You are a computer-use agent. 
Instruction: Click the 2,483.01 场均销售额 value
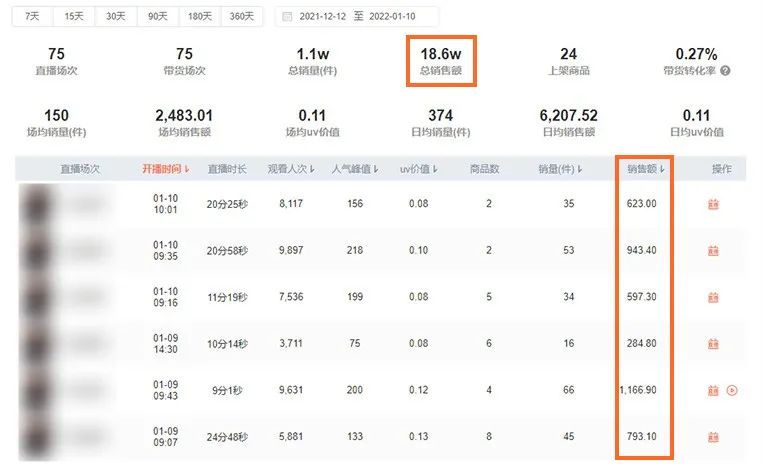tap(184, 116)
